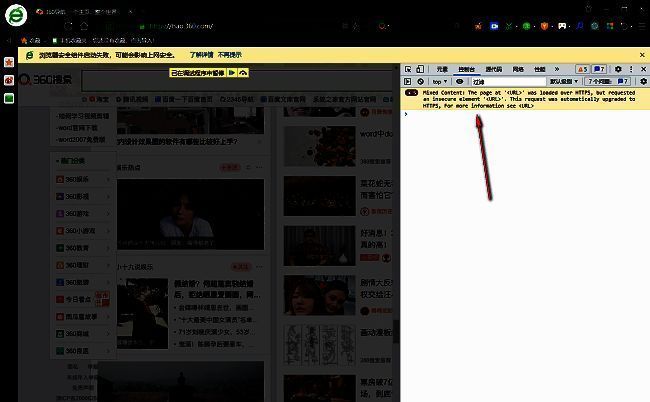Viewport: 650px width, 402px height.
Task: Click the 7个问题 issues button
Action: pyautogui.click(x=609, y=82)
